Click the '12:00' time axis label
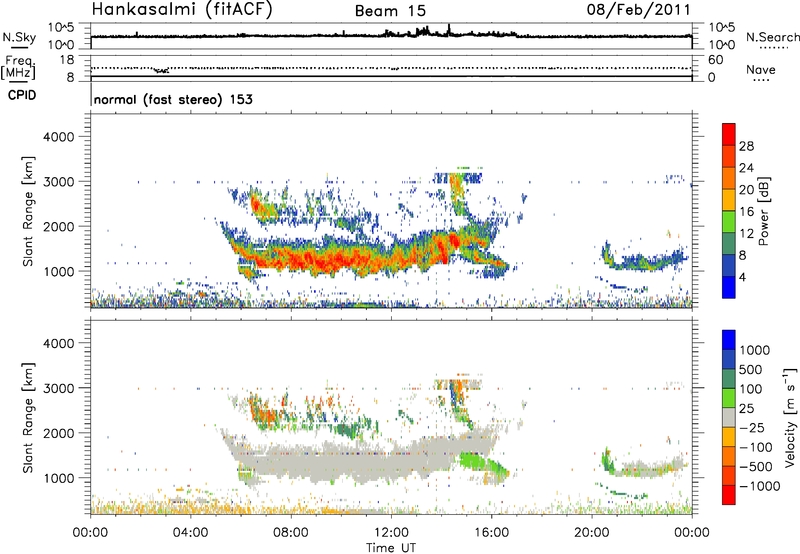 coord(391,533)
